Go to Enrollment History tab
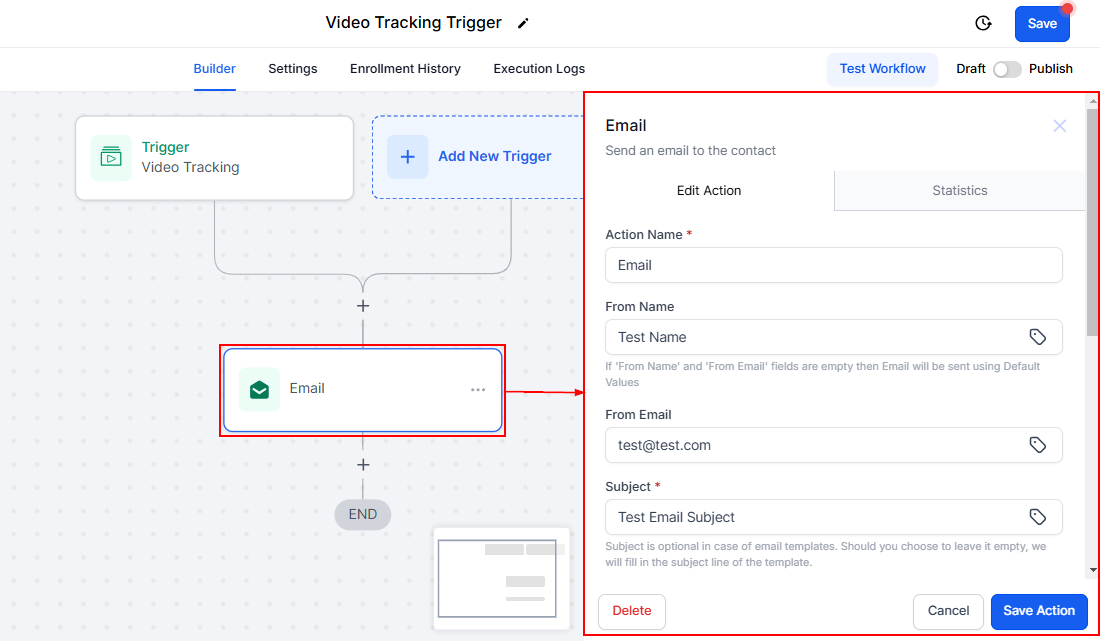This screenshot has width=1100, height=641. click(405, 69)
